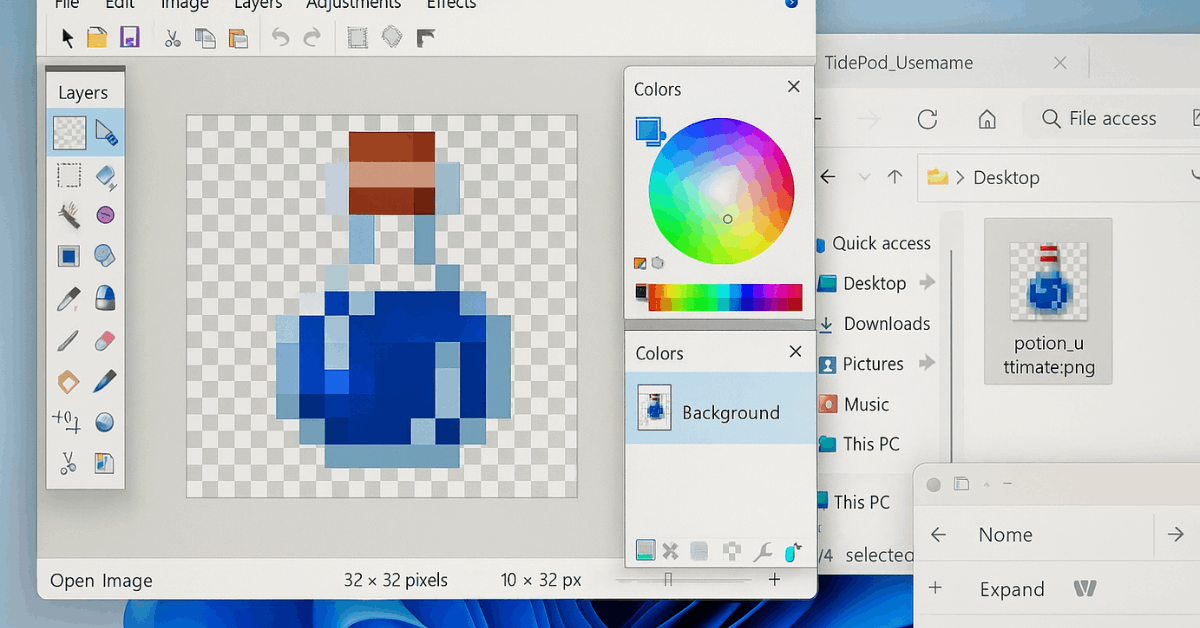Open the Adjustments menu
This screenshot has width=1200, height=628.
pos(354,4)
